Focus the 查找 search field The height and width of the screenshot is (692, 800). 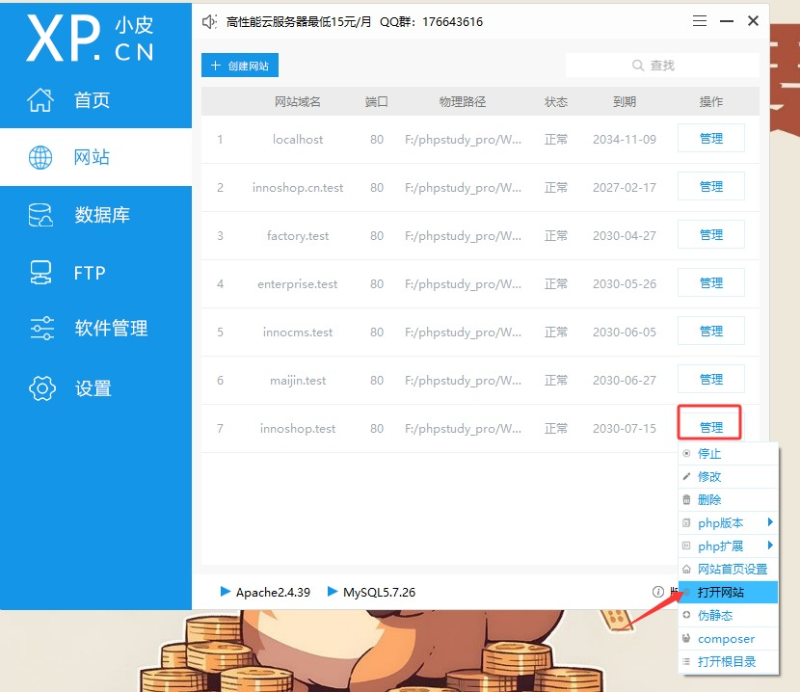(662, 65)
